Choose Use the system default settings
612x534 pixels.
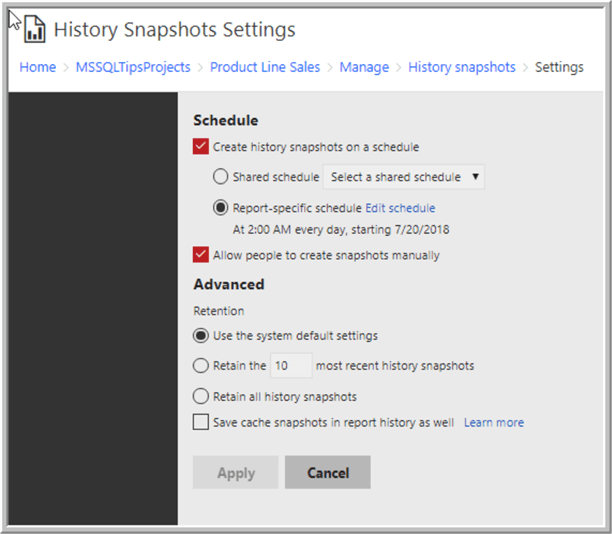point(201,336)
